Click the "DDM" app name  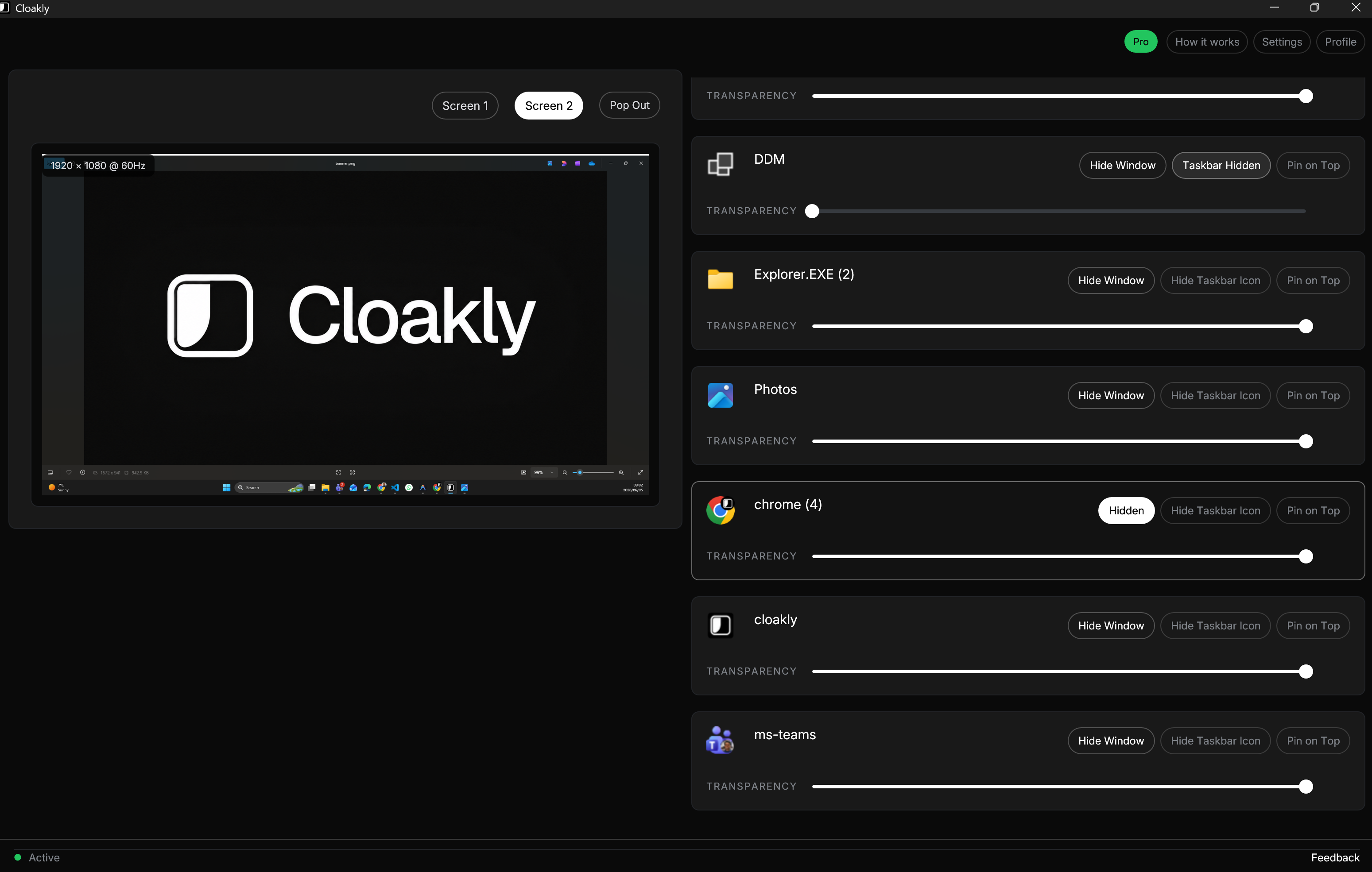769,159
